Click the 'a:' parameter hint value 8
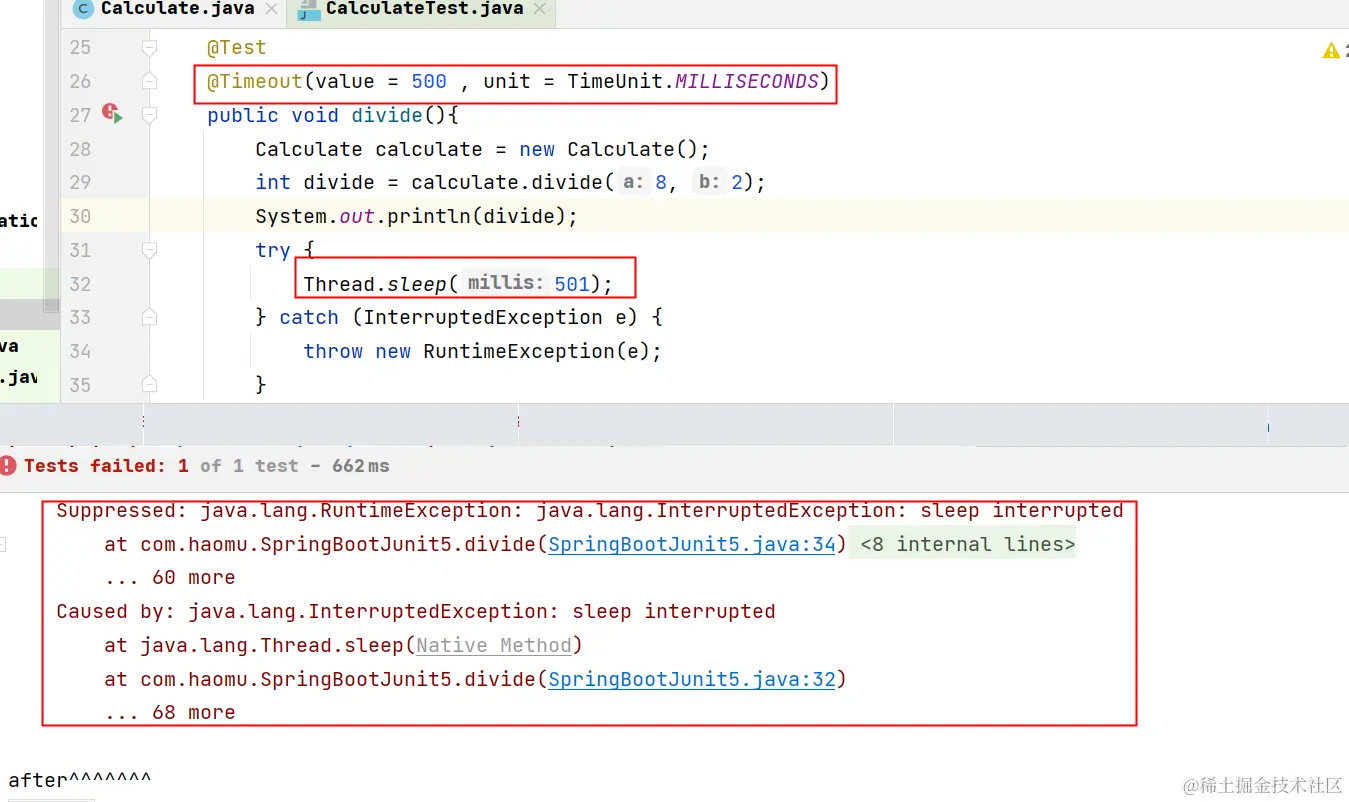Screen dimensions: 1349x802 point(661,182)
